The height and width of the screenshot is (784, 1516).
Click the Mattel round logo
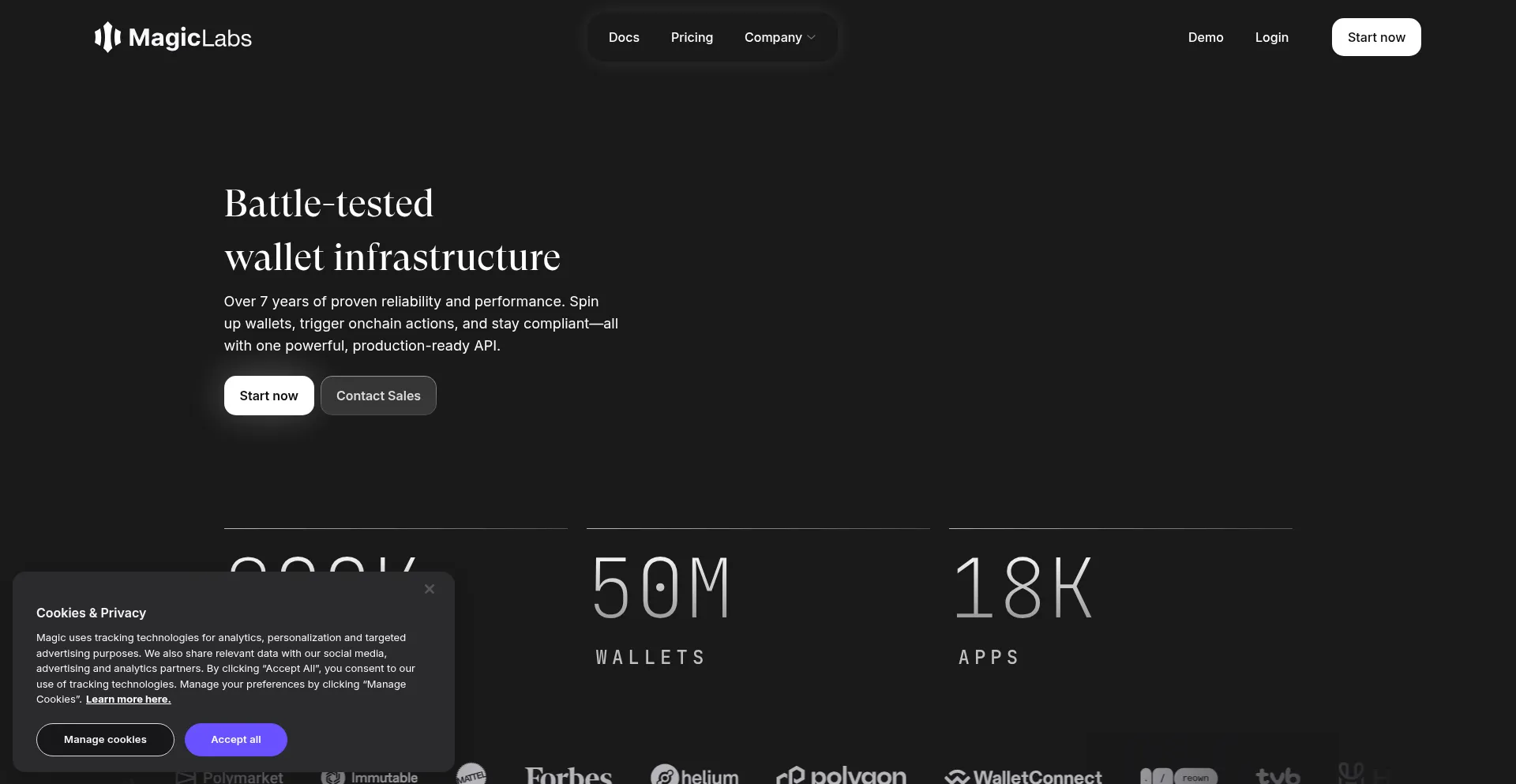point(471,775)
